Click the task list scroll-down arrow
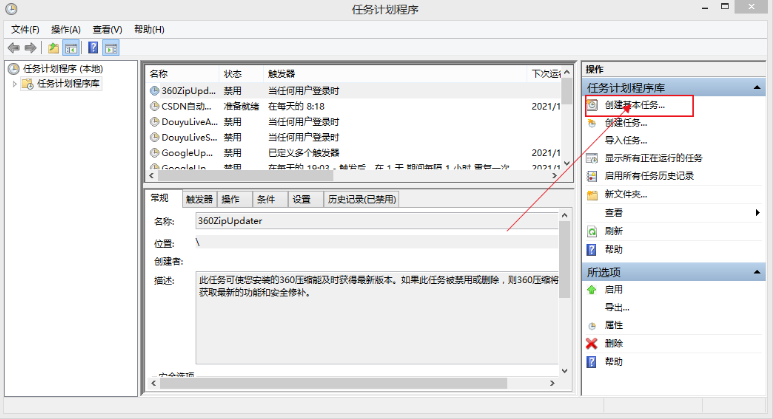 (x=566, y=163)
